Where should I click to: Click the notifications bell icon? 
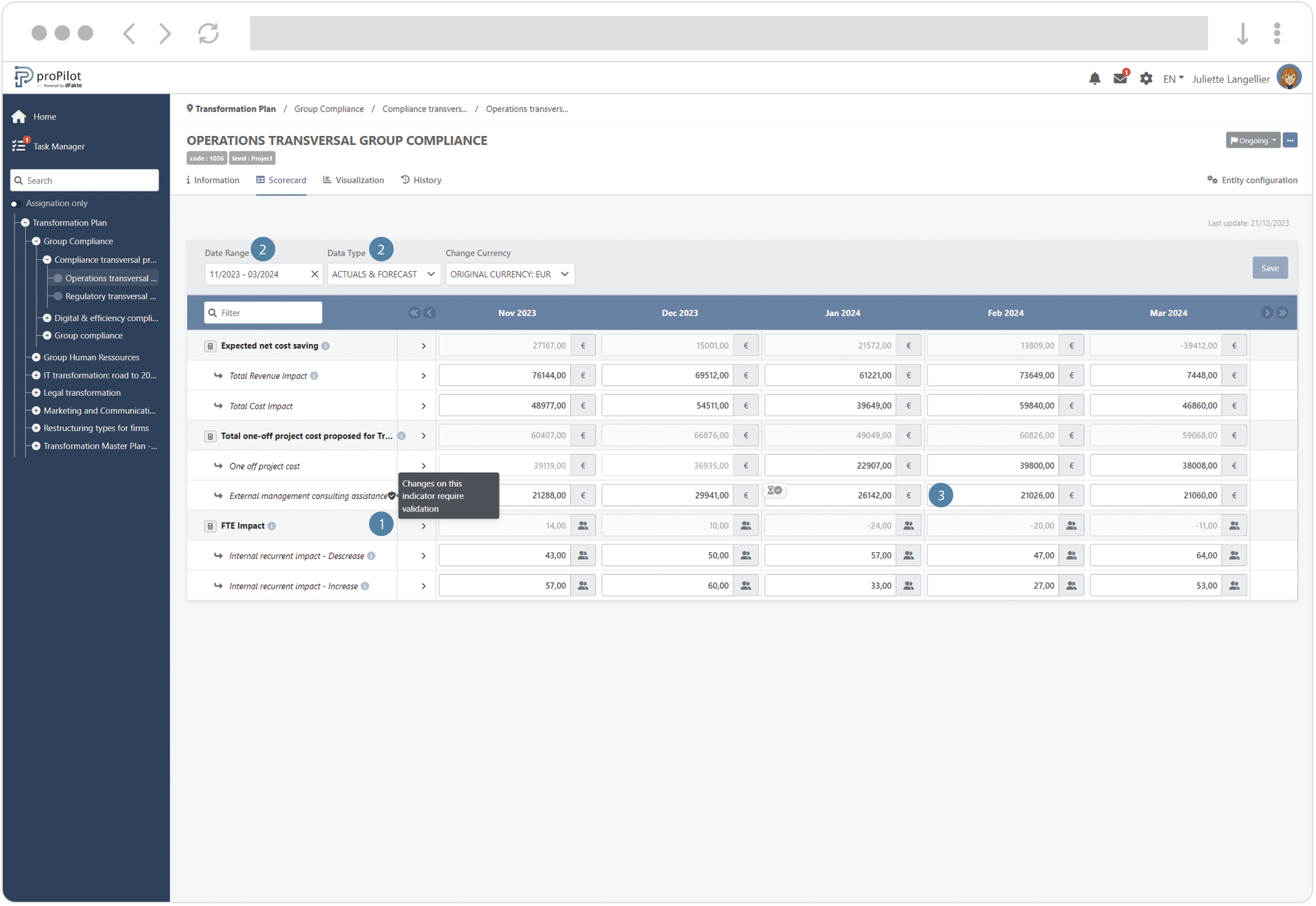[1094, 78]
